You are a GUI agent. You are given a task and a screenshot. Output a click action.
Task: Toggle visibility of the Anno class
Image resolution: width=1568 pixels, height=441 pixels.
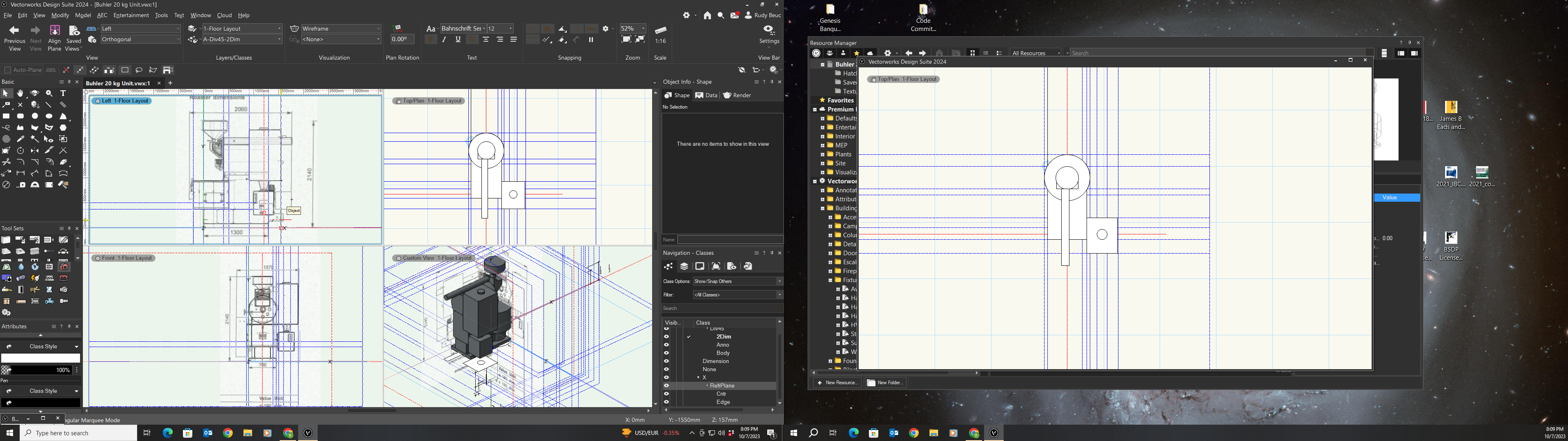coord(666,345)
